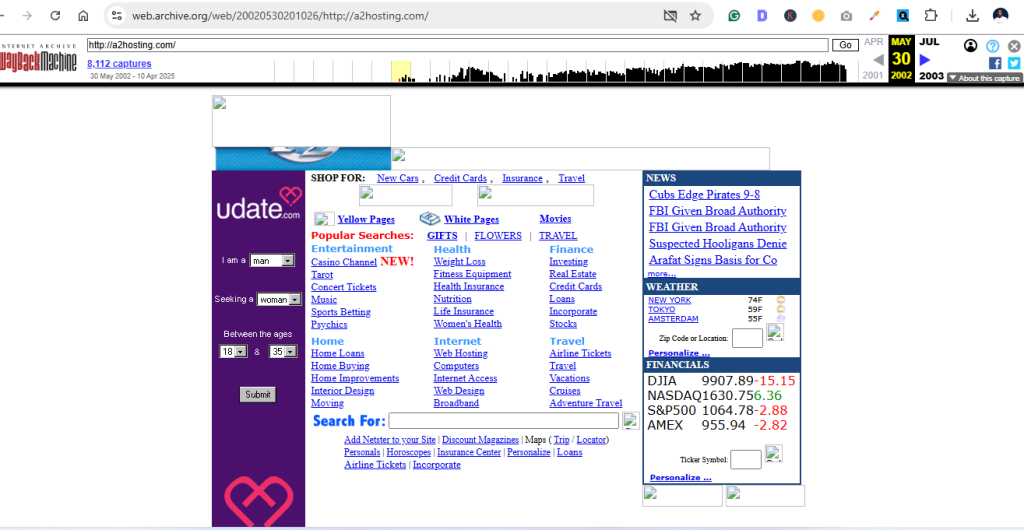Open the Wayback Machine help icon
Image resolution: width=1024 pixels, height=530 pixels.
pos(993,46)
